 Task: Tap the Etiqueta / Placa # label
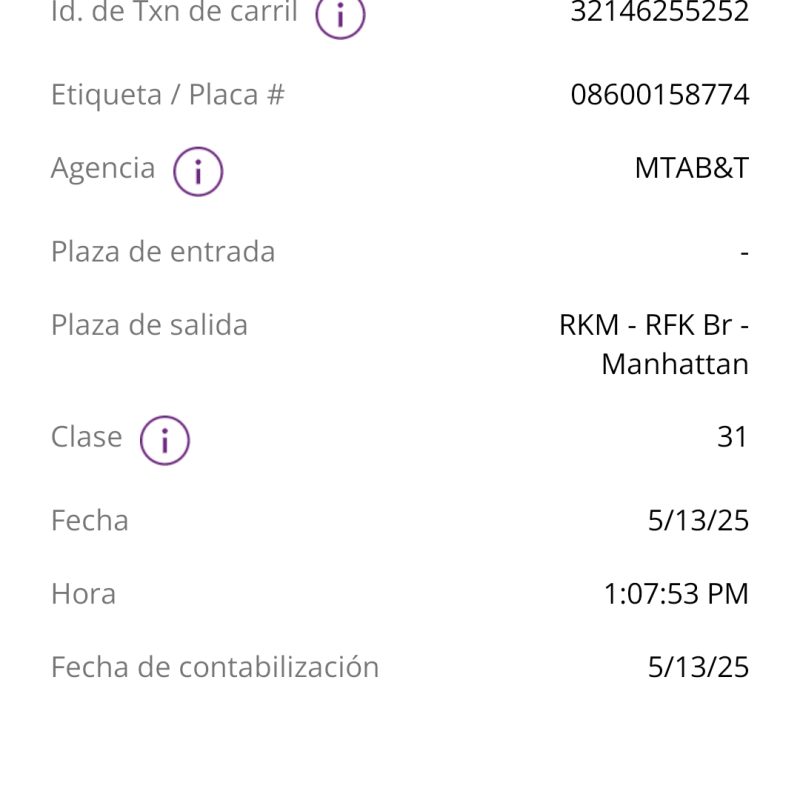[x=168, y=95]
